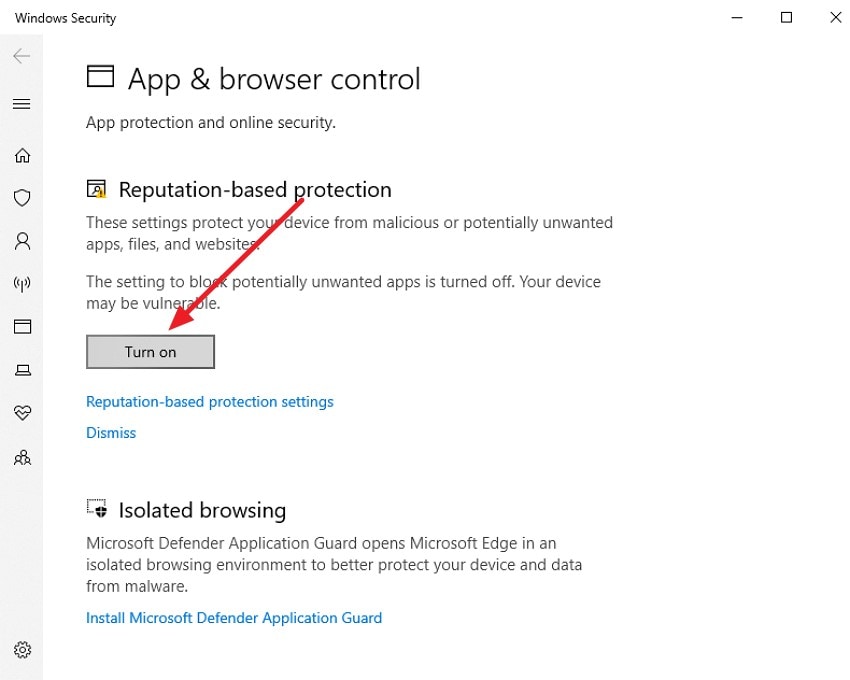Click the Reputation-based protection warning icon
Viewport: 850px width, 680px height.
click(x=97, y=188)
